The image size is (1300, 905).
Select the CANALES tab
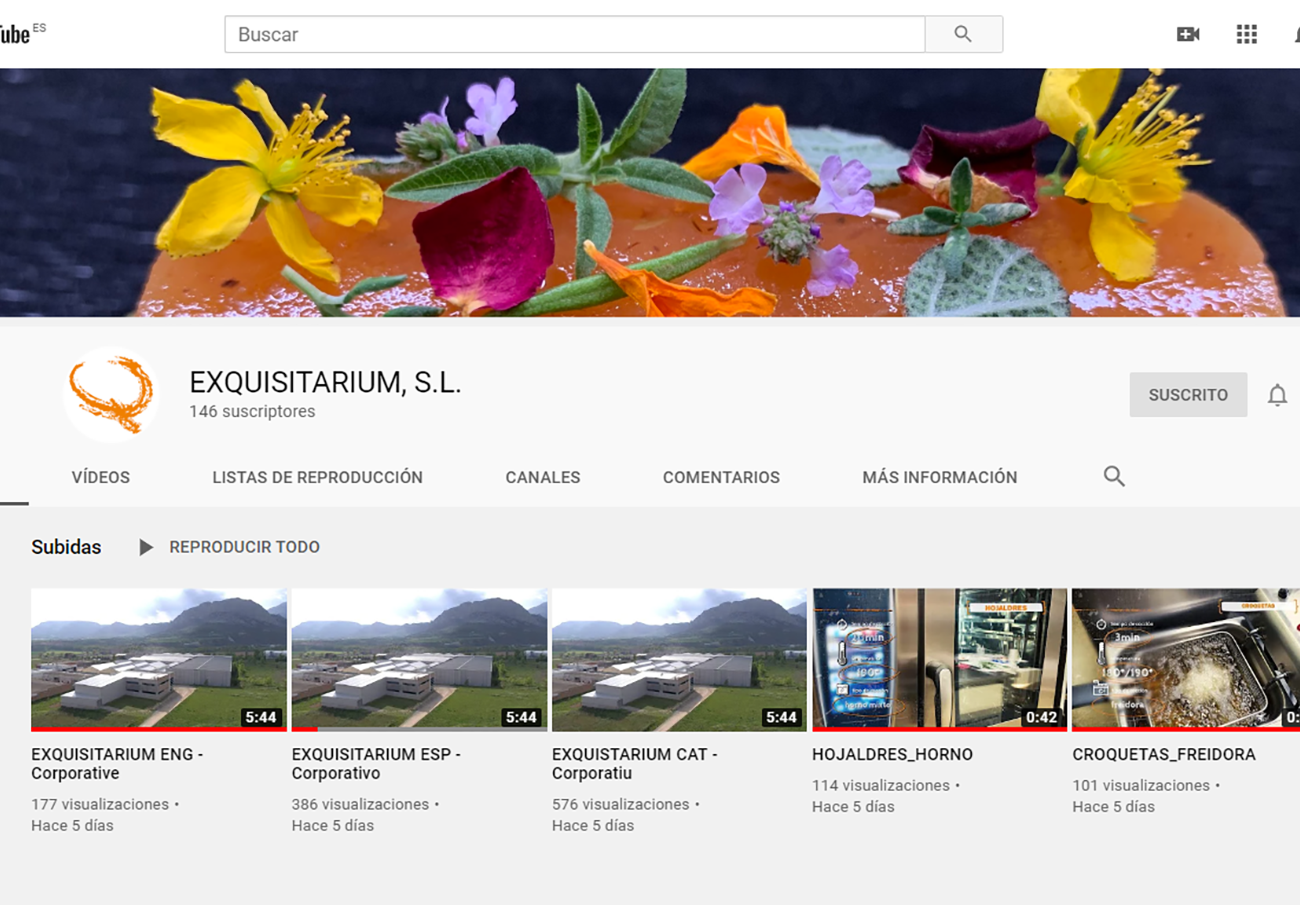tap(543, 477)
